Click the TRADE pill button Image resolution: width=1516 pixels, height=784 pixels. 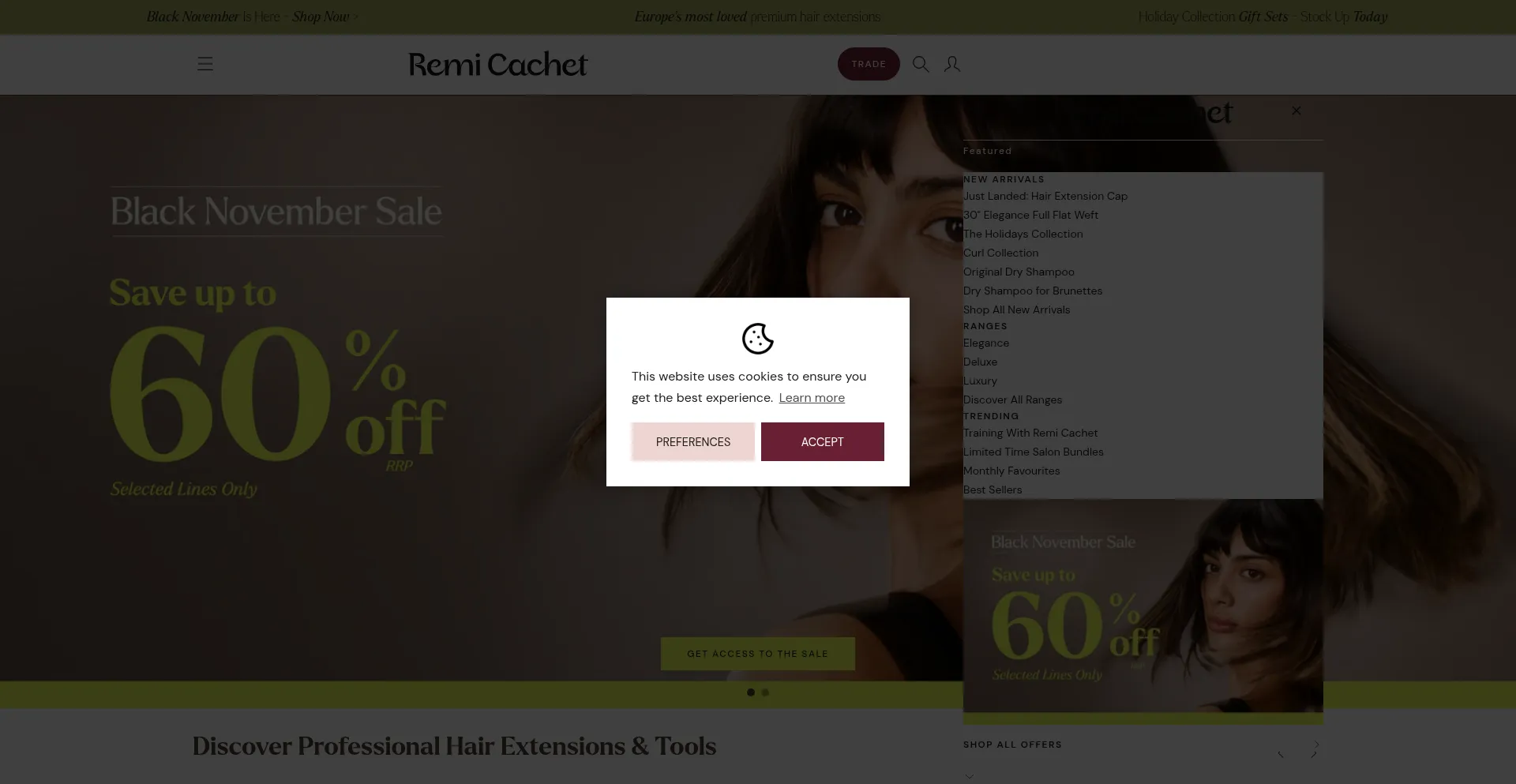tap(869, 64)
